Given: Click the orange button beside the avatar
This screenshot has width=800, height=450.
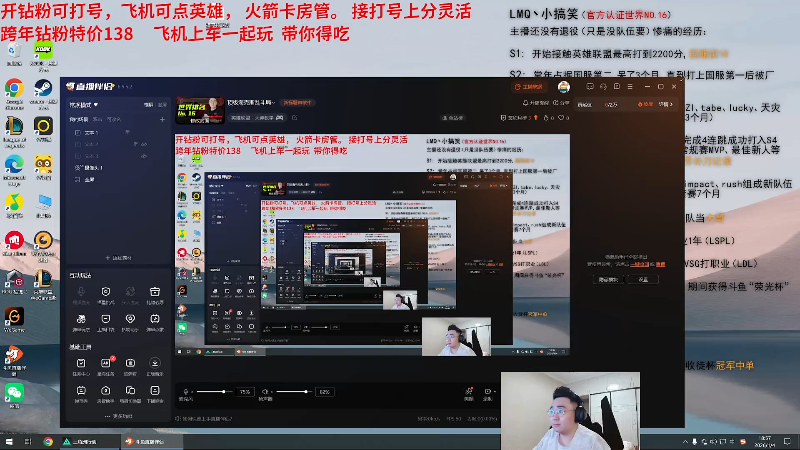Looking at the screenshot, I should pyautogui.click(x=529, y=87).
